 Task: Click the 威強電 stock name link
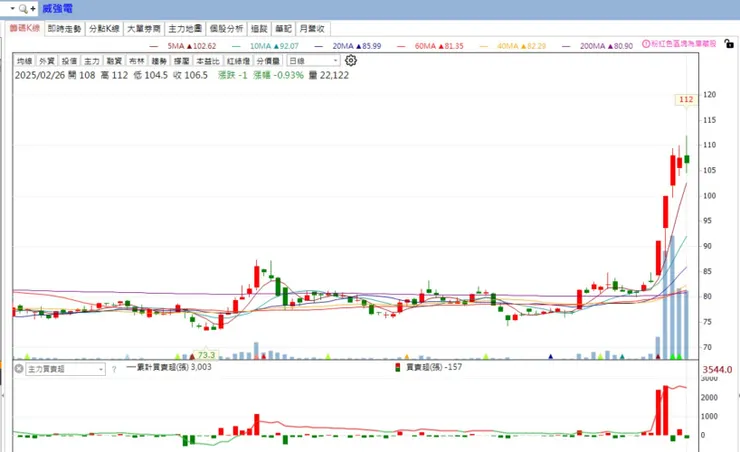pos(57,8)
